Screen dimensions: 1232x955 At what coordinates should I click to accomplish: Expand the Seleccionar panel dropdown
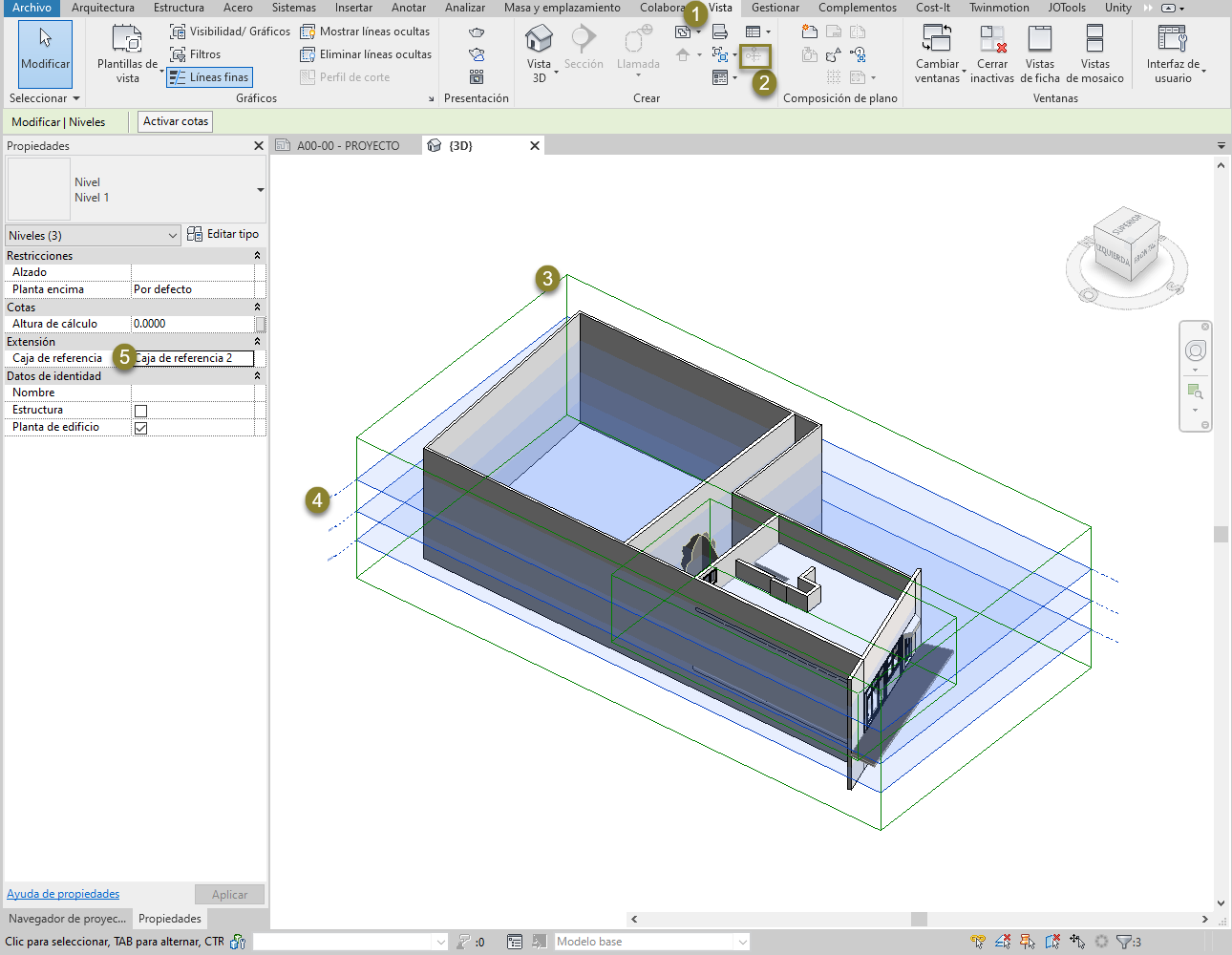point(45,98)
